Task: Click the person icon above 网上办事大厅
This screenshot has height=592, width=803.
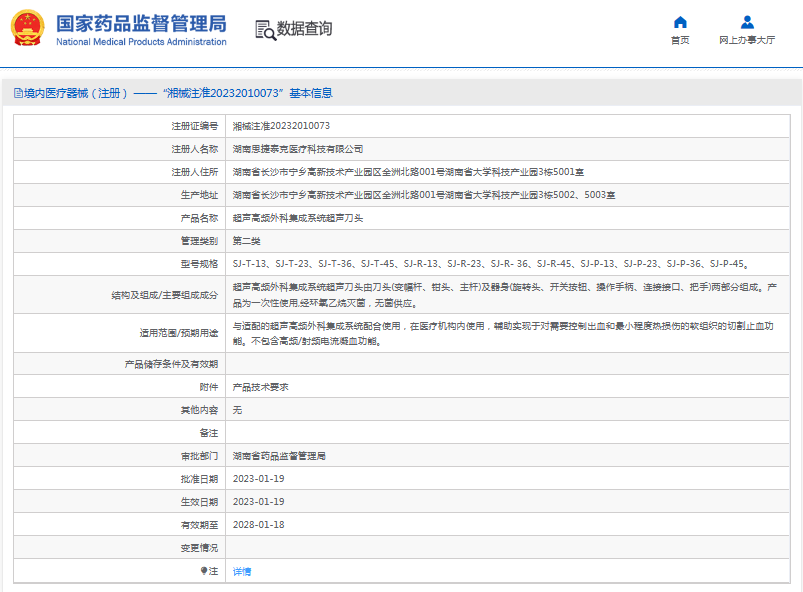Action: pyautogui.click(x=747, y=22)
